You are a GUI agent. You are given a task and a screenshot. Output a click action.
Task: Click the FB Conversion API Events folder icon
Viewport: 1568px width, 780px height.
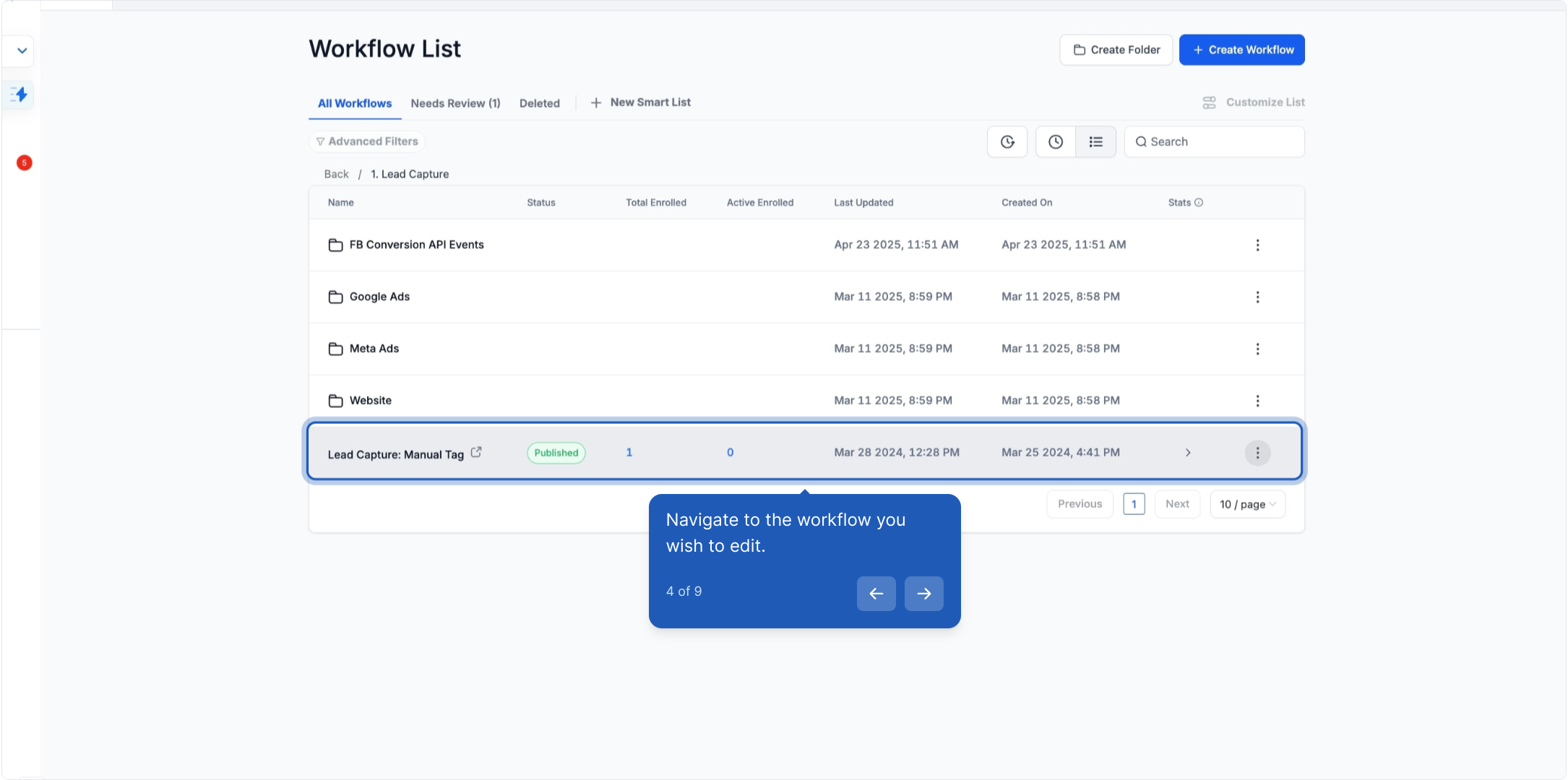(335, 245)
